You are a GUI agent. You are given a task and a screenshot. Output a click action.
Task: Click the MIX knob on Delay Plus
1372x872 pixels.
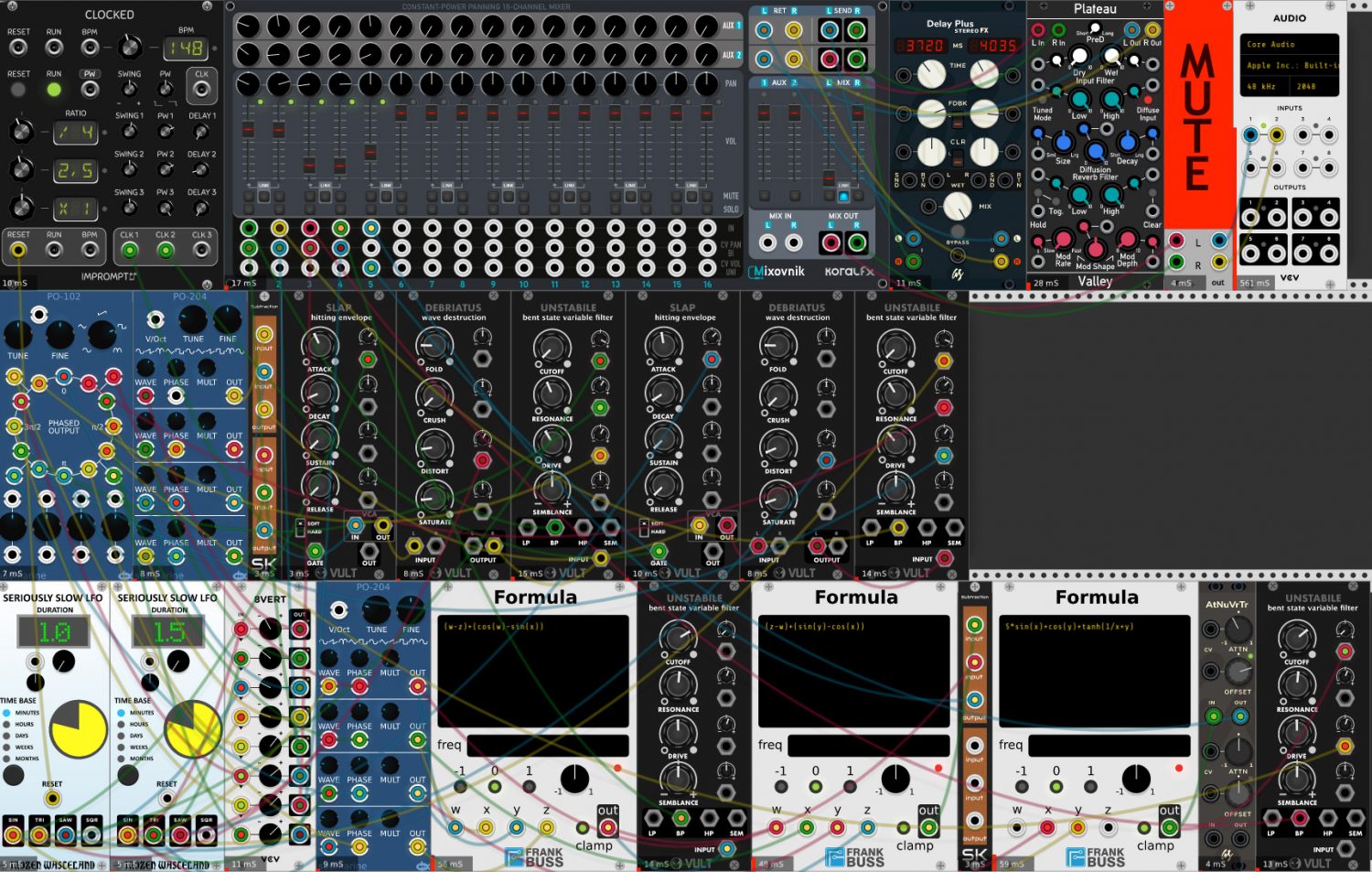pyautogui.click(x=957, y=206)
